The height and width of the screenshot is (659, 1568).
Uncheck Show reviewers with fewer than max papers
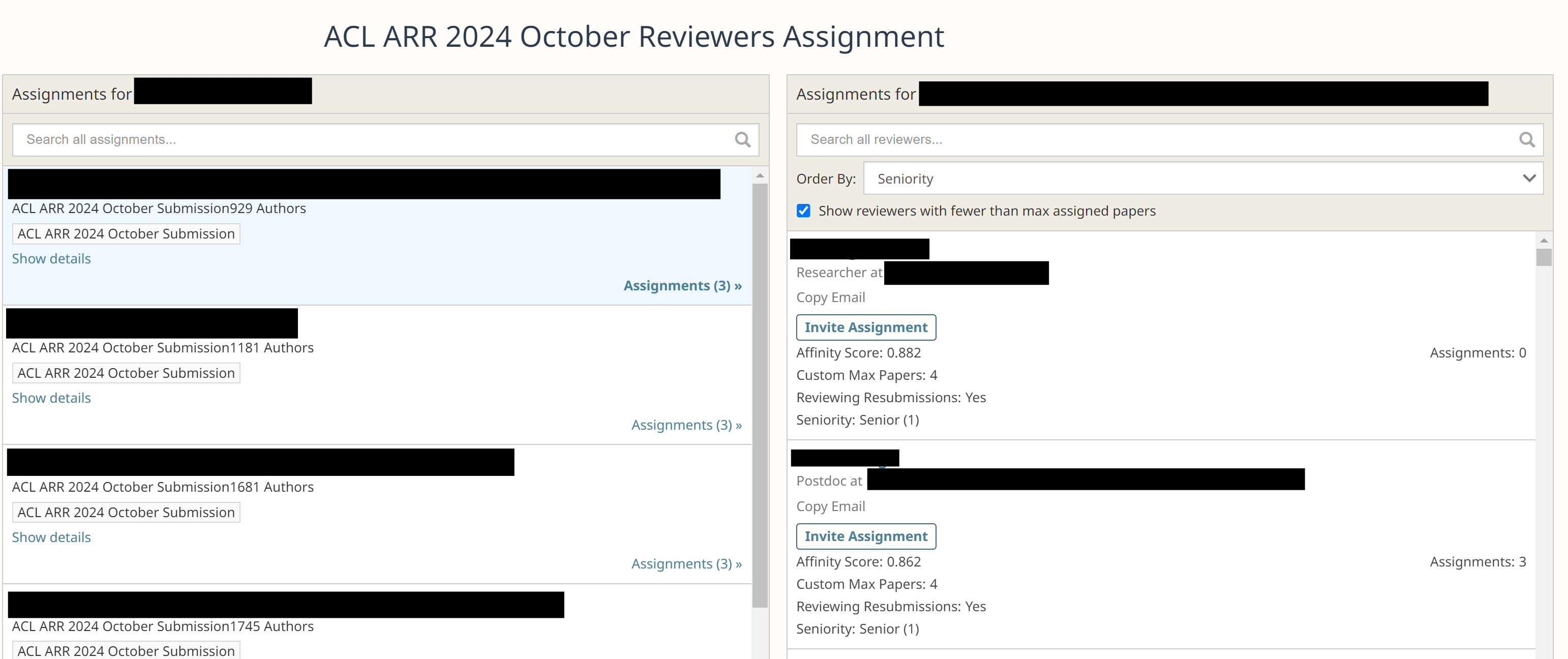[803, 211]
